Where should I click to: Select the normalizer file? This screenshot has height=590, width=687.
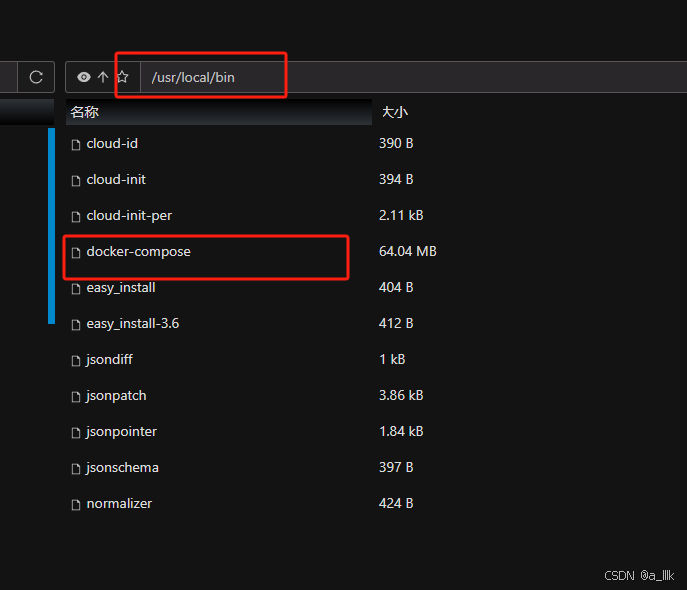click(119, 504)
